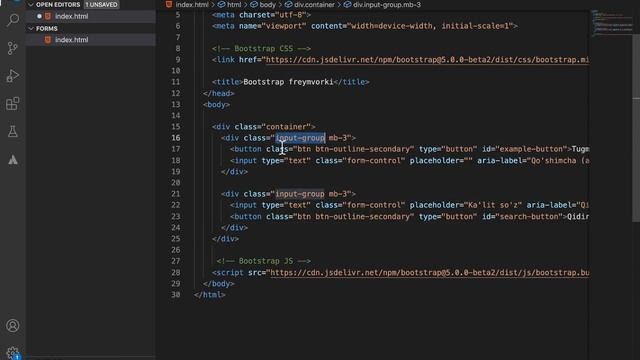Click div.input-group.mb-3 breadcrumb segment
Image resolution: width=640 pixels, height=360 pixels.
387,5
